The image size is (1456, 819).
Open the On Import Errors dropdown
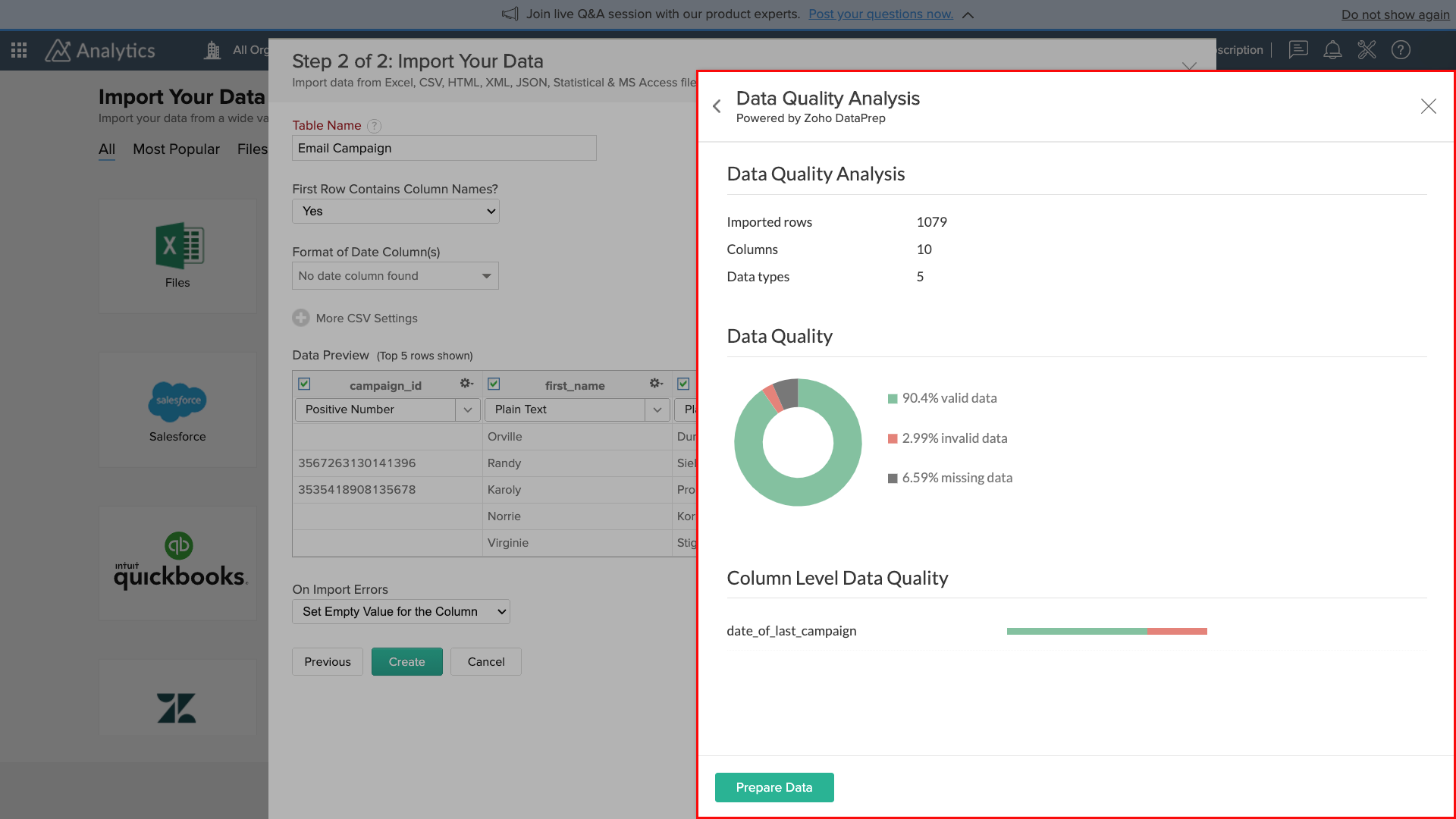[x=400, y=611]
